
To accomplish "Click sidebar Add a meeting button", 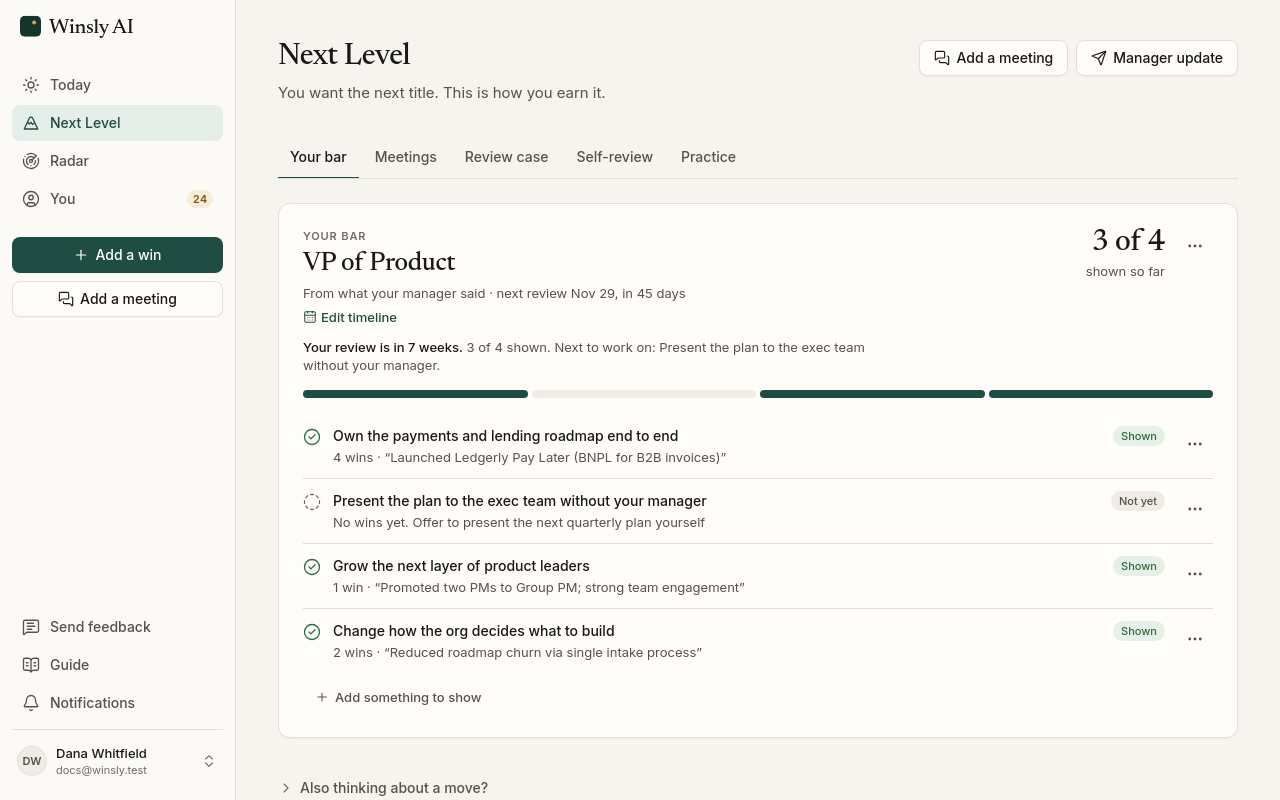I will click(x=117, y=299).
